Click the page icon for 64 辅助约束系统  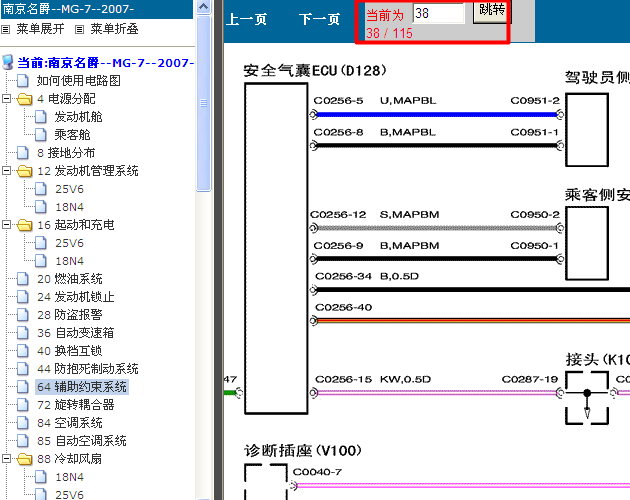click(23, 387)
